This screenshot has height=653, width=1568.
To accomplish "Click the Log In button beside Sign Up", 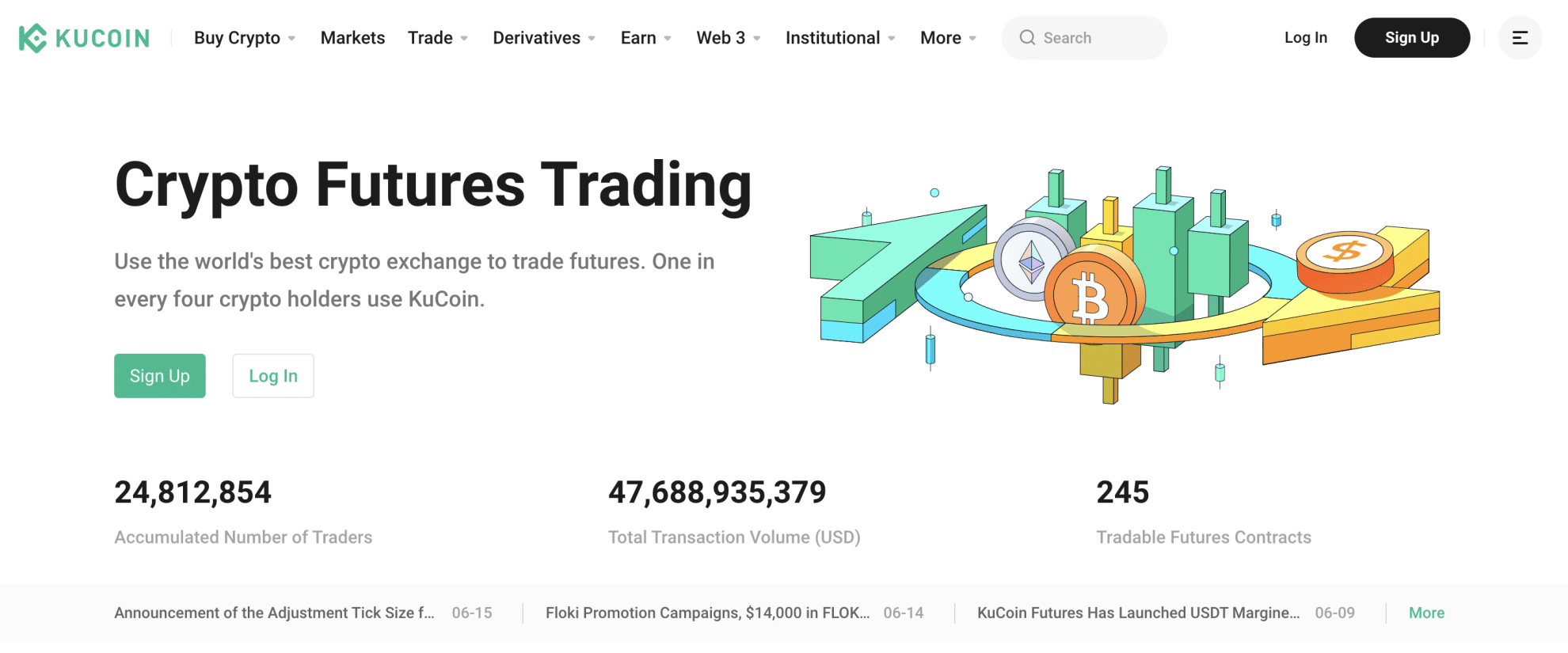I will pyautogui.click(x=272, y=376).
